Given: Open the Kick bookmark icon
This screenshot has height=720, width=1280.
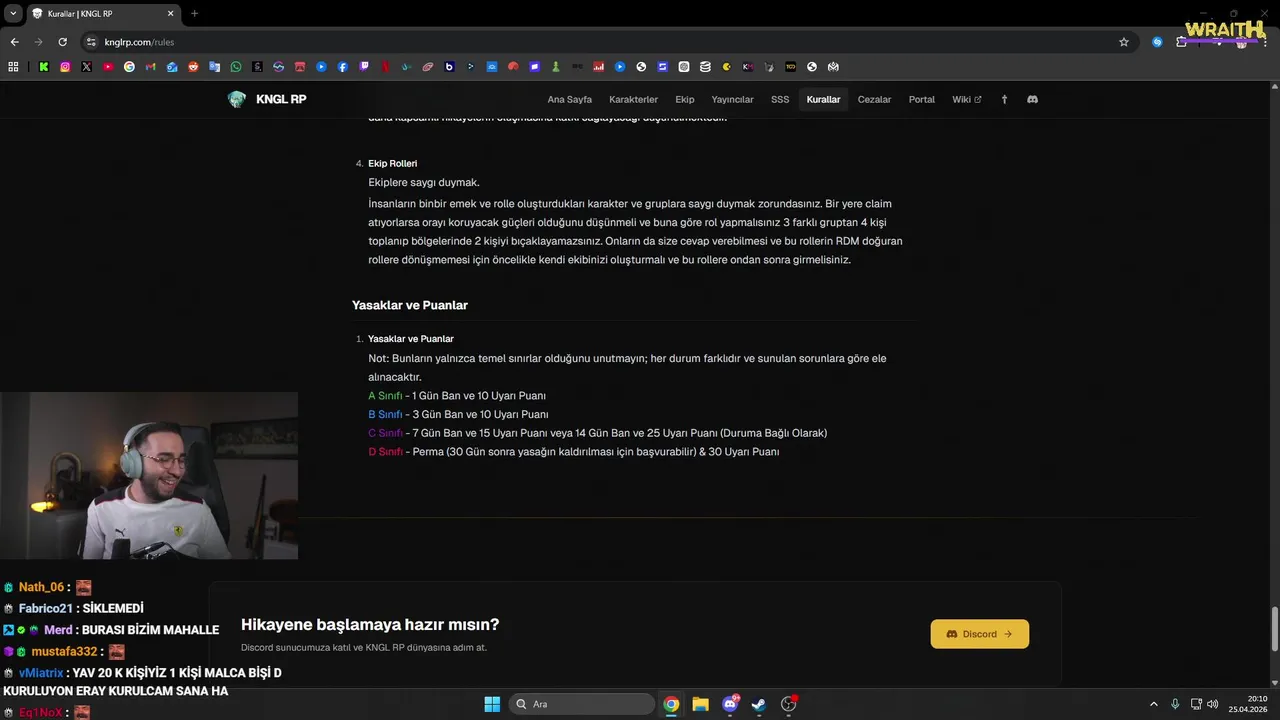Looking at the screenshot, I should point(43,67).
